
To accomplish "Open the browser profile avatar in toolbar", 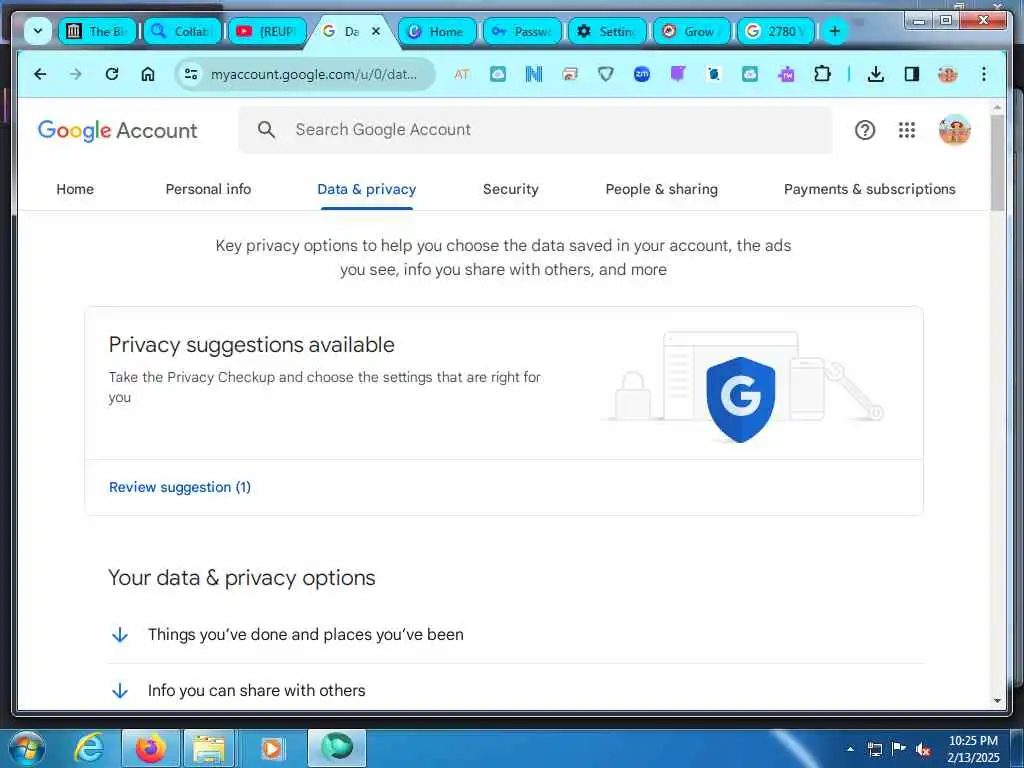I will (948, 74).
